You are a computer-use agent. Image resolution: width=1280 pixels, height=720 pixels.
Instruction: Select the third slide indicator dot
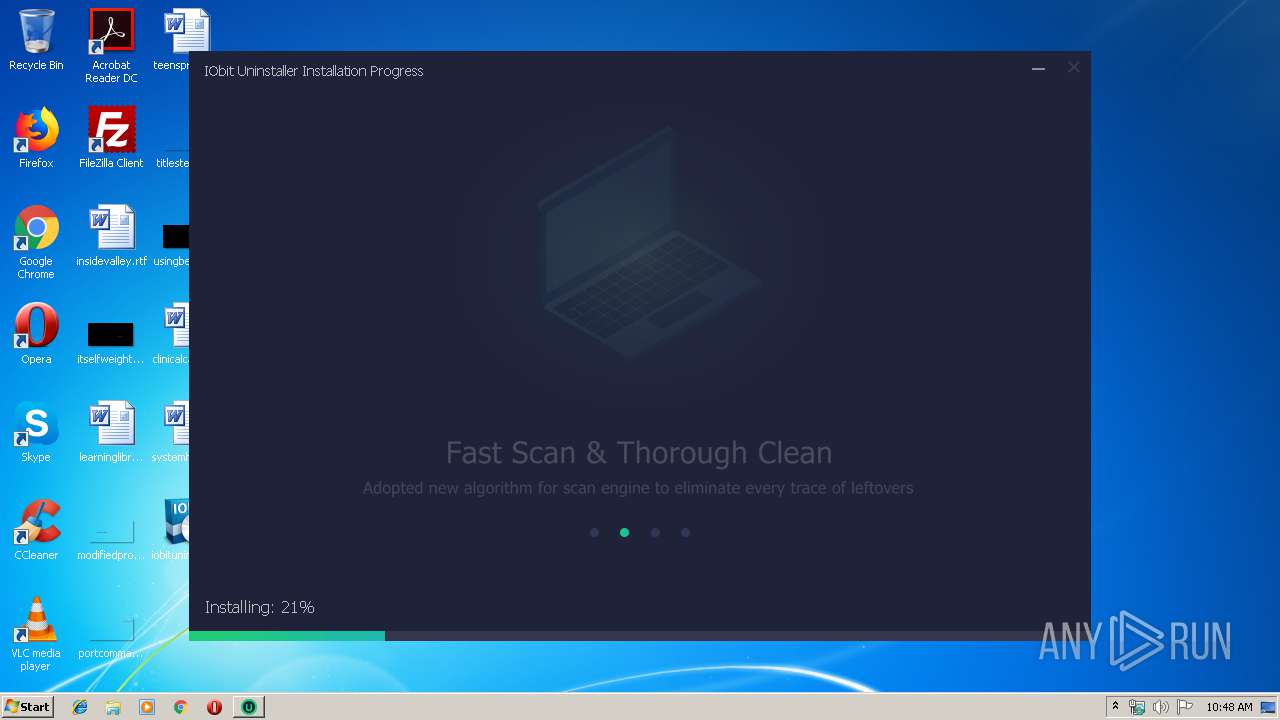click(655, 533)
